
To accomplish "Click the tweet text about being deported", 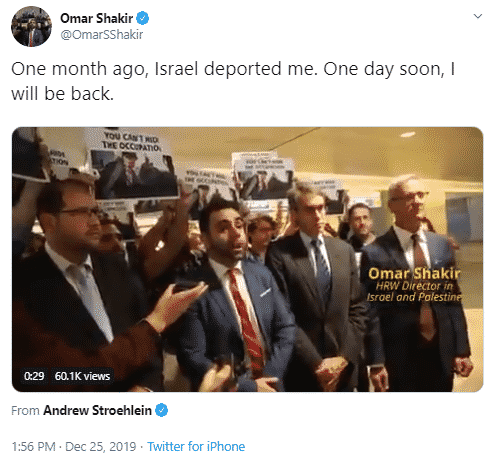I will click(233, 81).
